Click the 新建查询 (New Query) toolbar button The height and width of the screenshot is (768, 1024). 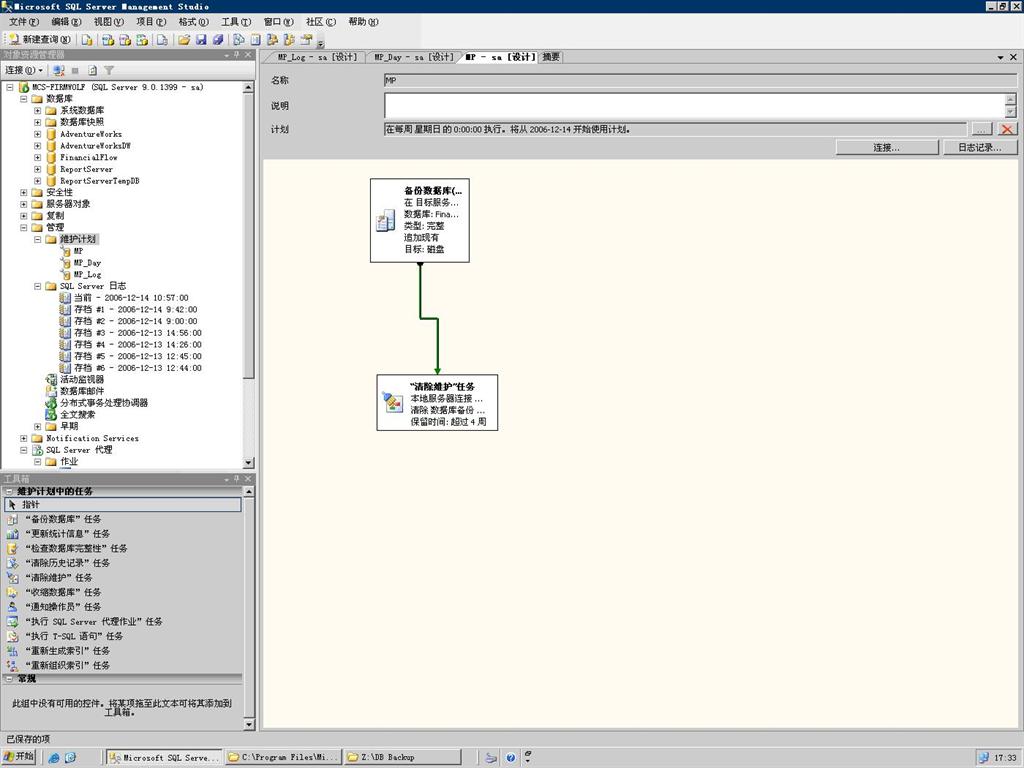coord(40,40)
